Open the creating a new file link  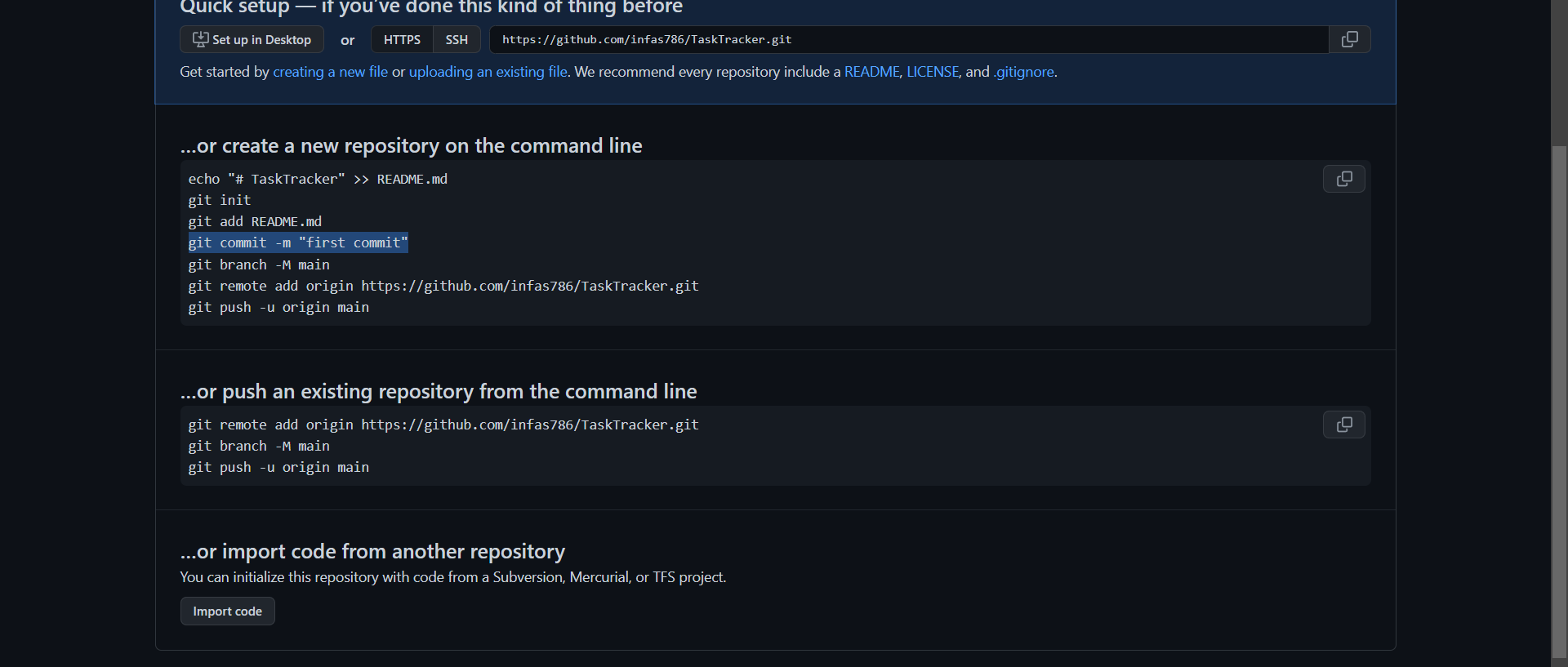pyautogui.click(x=330, y=72)
